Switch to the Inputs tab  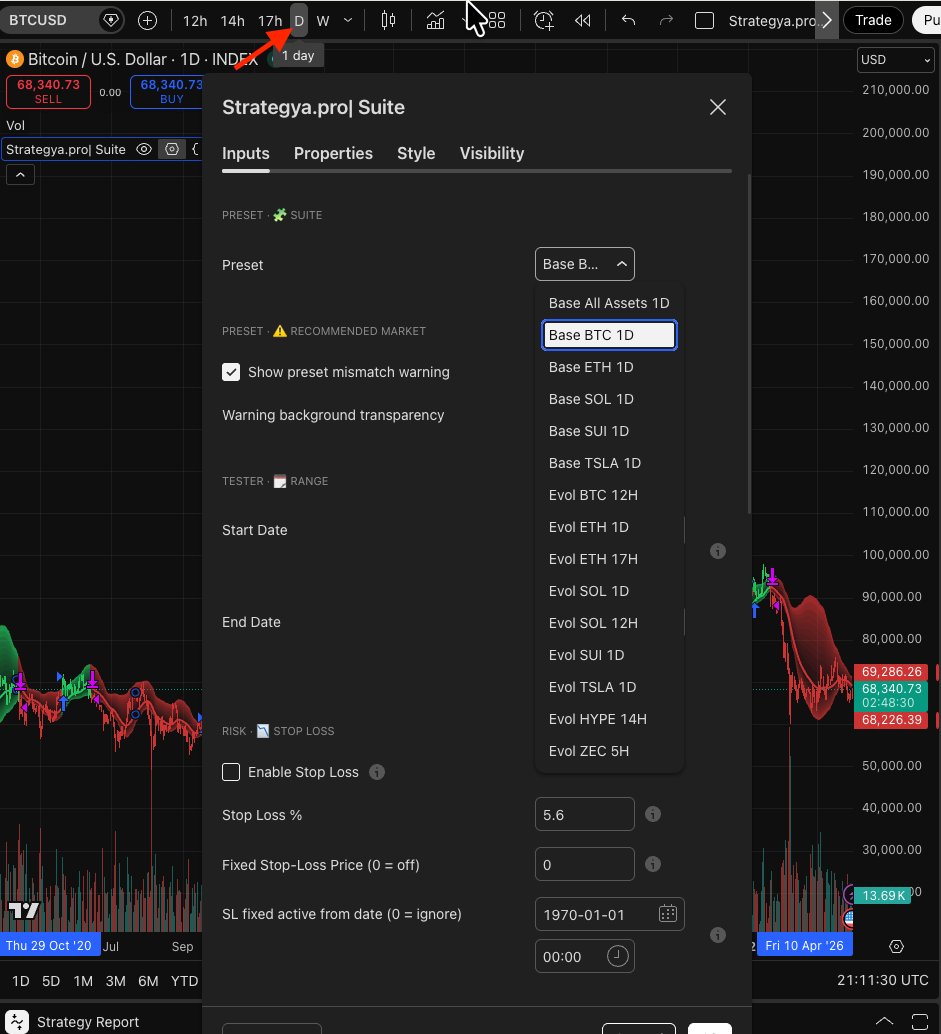point(245,154)
